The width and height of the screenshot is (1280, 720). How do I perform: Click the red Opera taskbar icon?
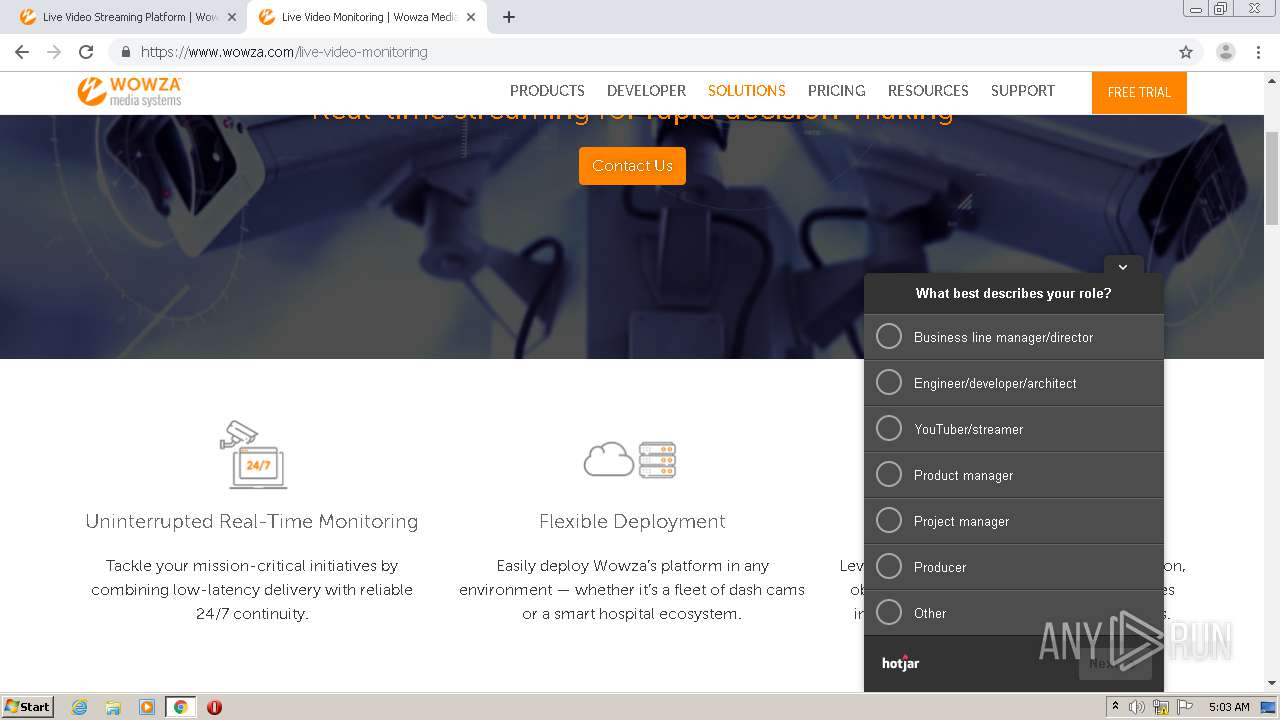[x=214, y=707]
